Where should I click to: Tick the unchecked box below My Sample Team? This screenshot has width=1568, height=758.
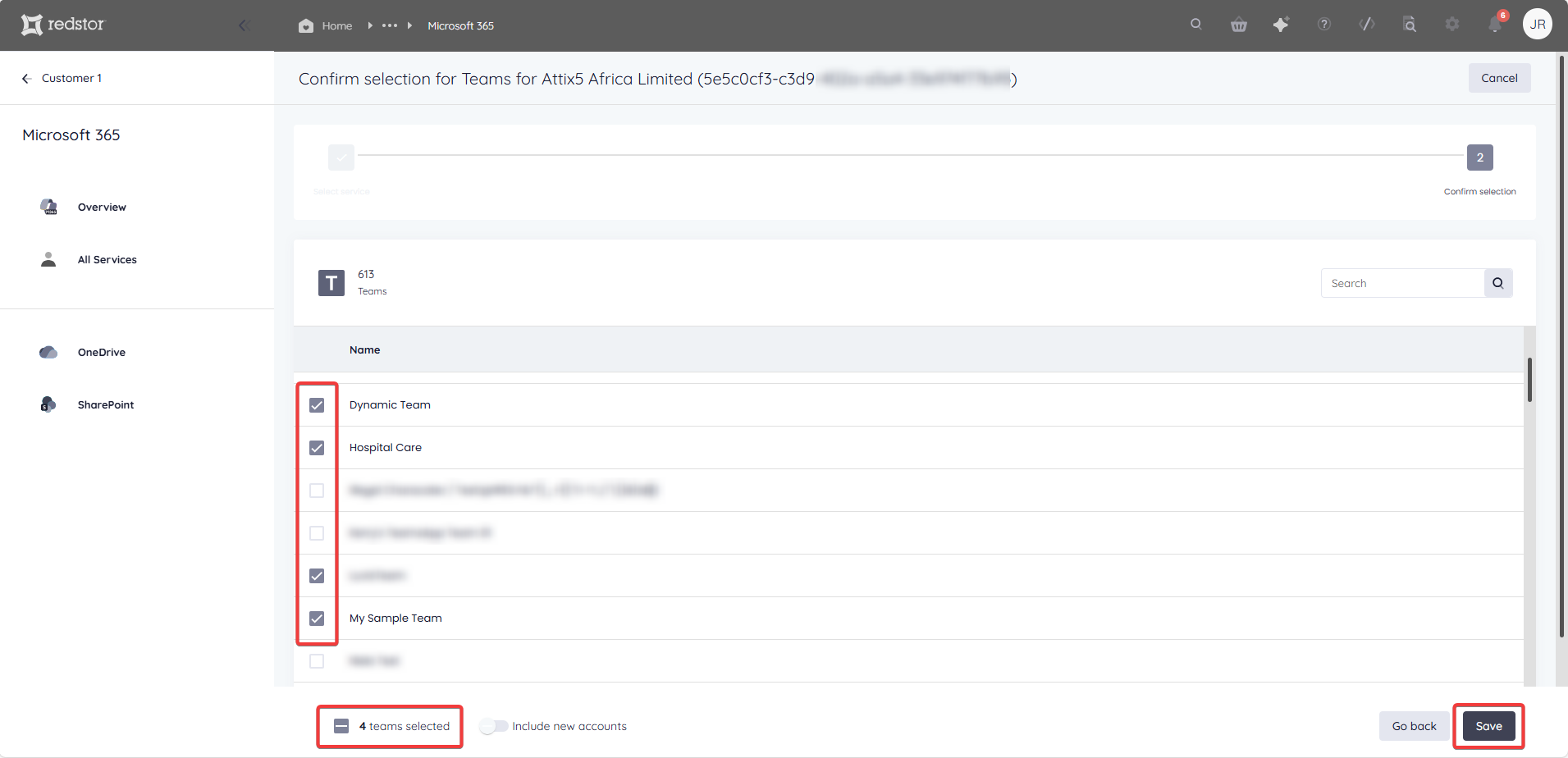click(x=317, y=661)
